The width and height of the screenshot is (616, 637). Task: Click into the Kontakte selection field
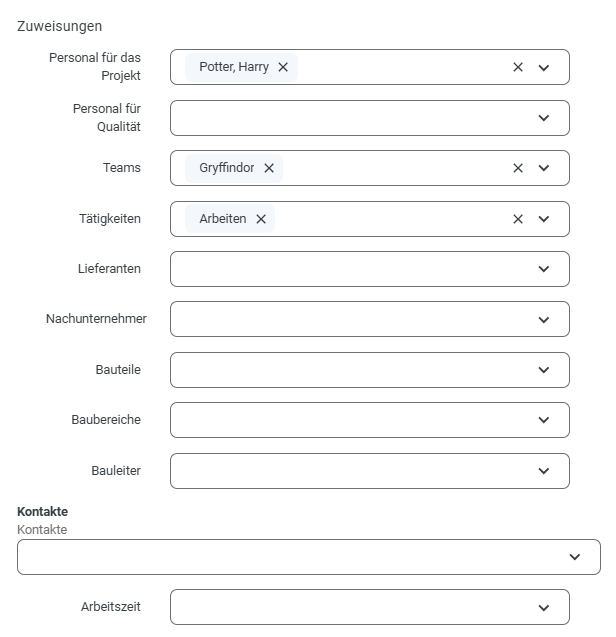[309, 557]
